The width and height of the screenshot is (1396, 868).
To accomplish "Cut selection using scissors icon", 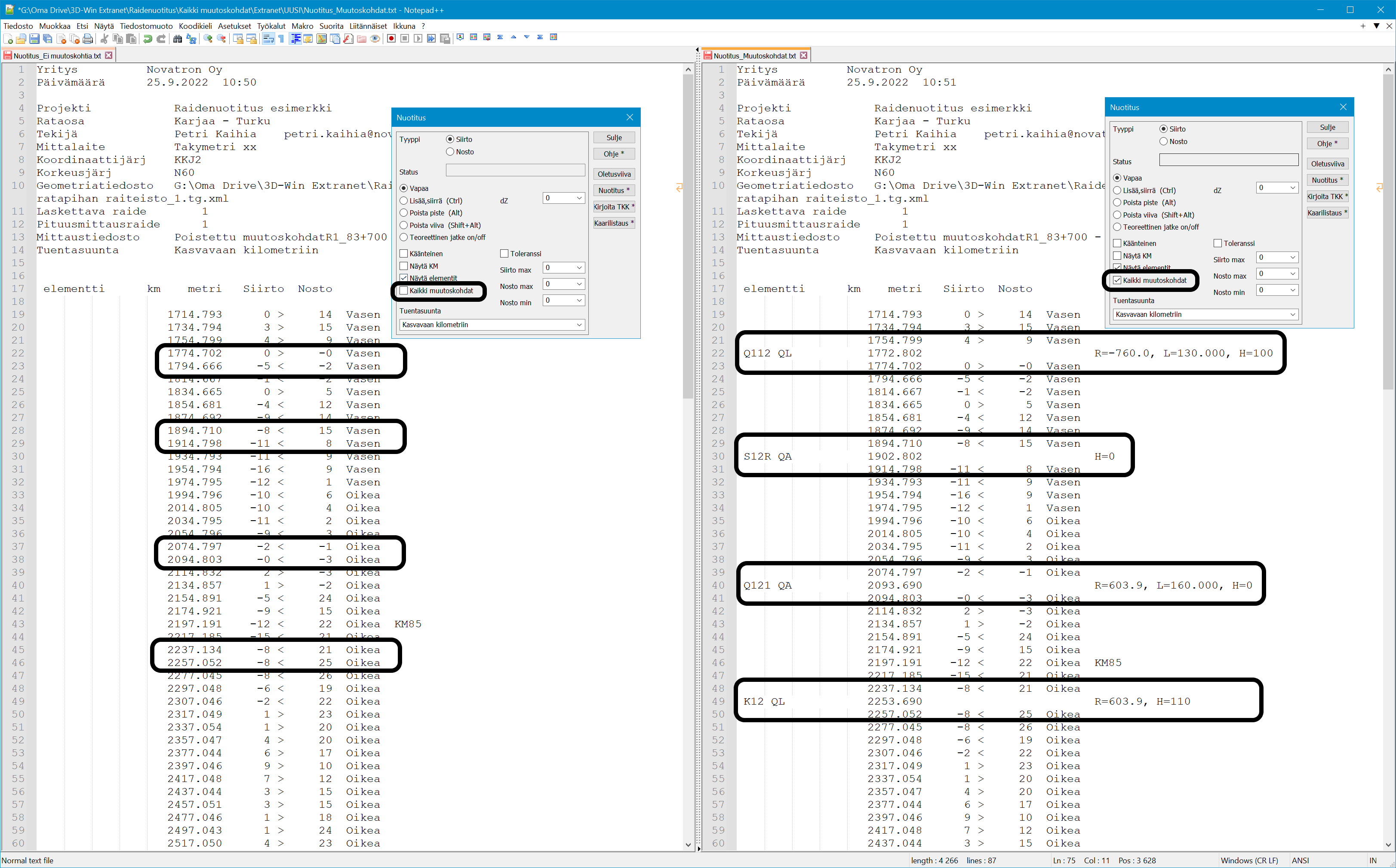I will tap(104, 38).
